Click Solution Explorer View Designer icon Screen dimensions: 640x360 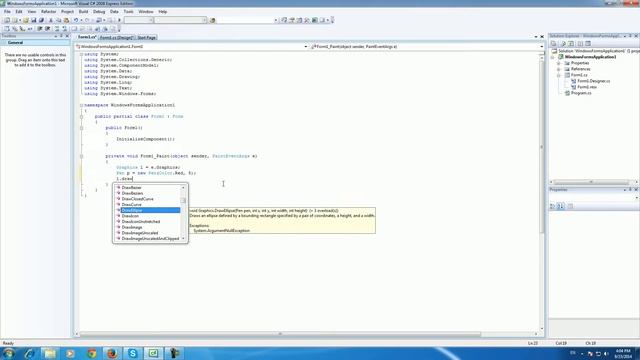(588, 44)
